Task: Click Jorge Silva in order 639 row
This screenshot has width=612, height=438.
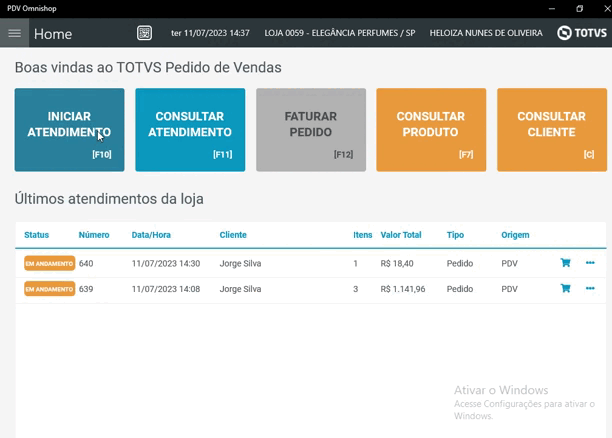Action: point(240,289)
